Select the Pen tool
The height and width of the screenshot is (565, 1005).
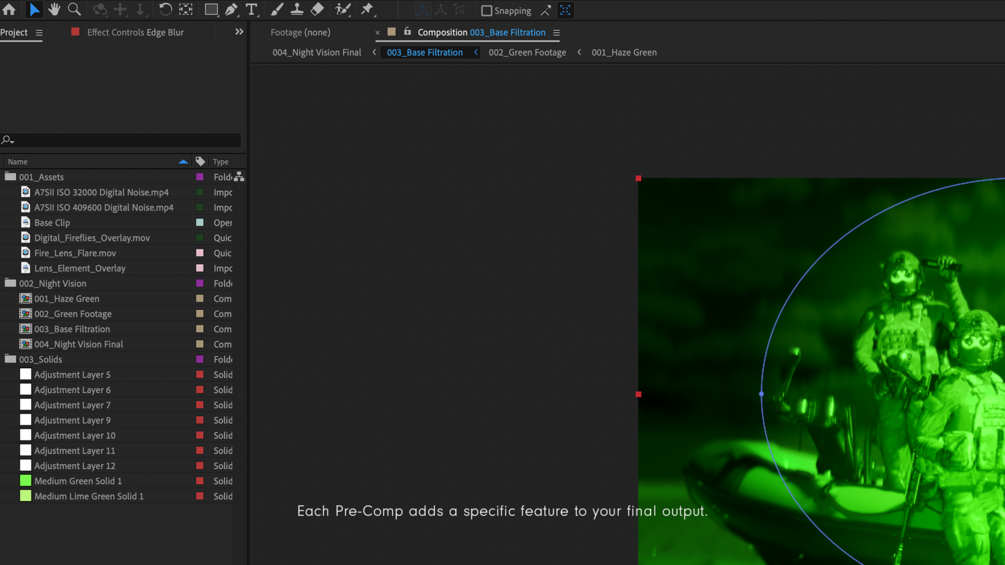(x=231, y=10)
